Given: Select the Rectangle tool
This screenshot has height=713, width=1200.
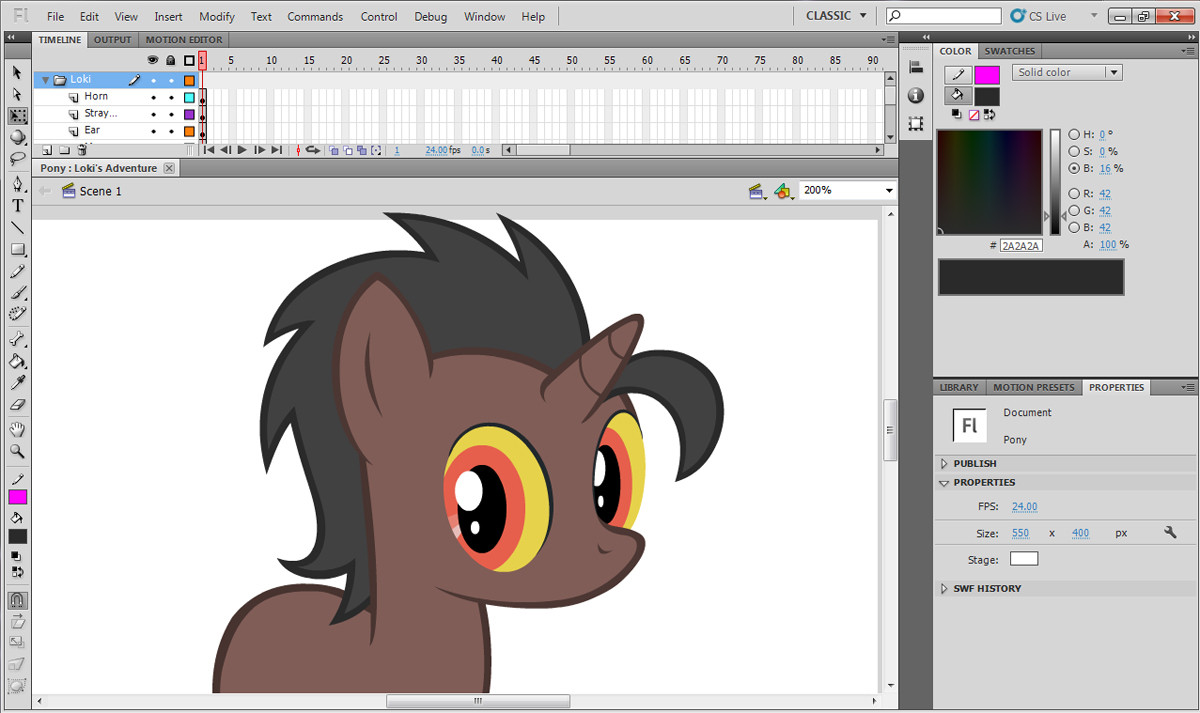Looking at the screenshot, I should point(17,250).
